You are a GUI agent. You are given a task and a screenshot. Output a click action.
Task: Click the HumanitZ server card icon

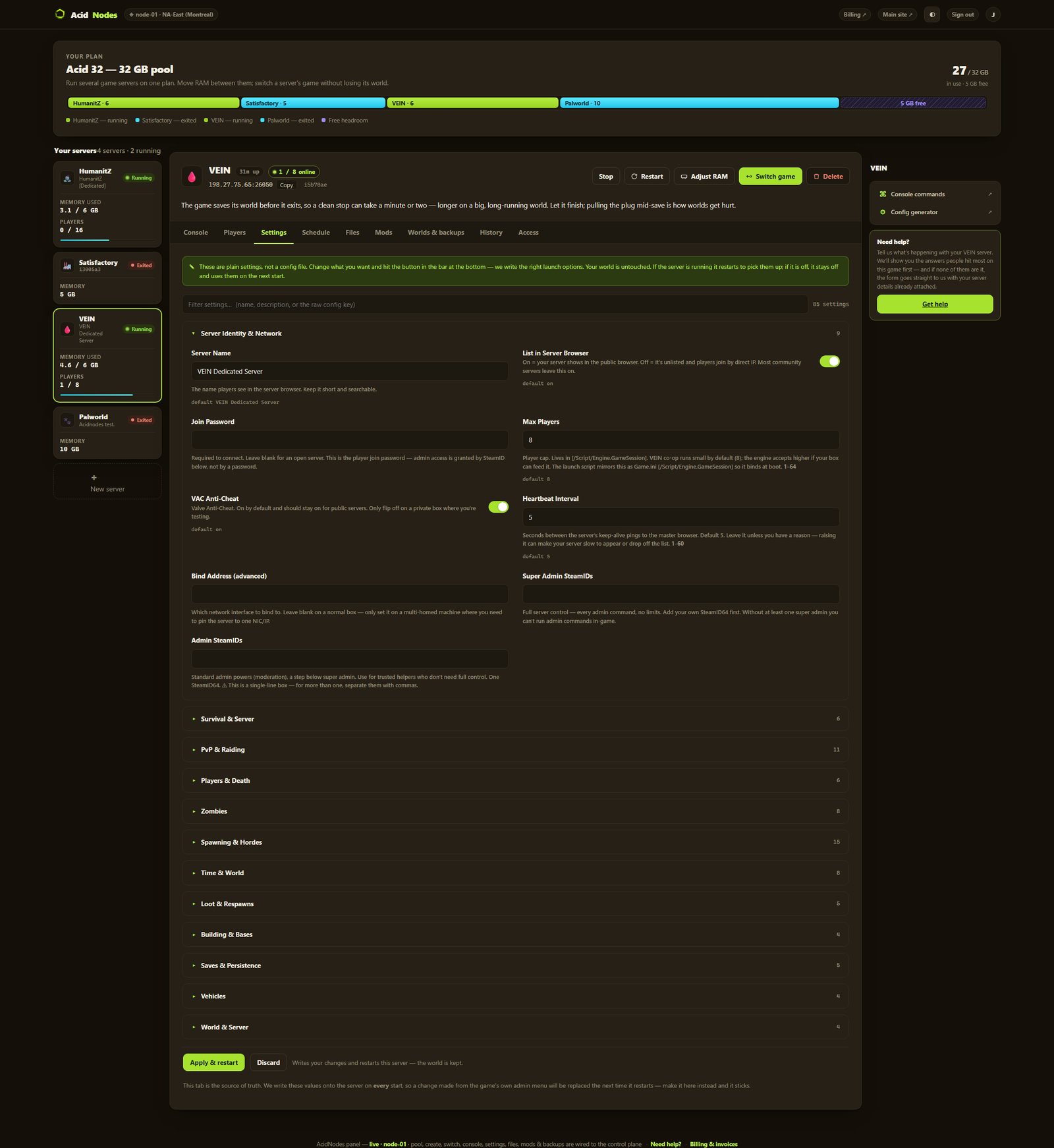[67, 178]
